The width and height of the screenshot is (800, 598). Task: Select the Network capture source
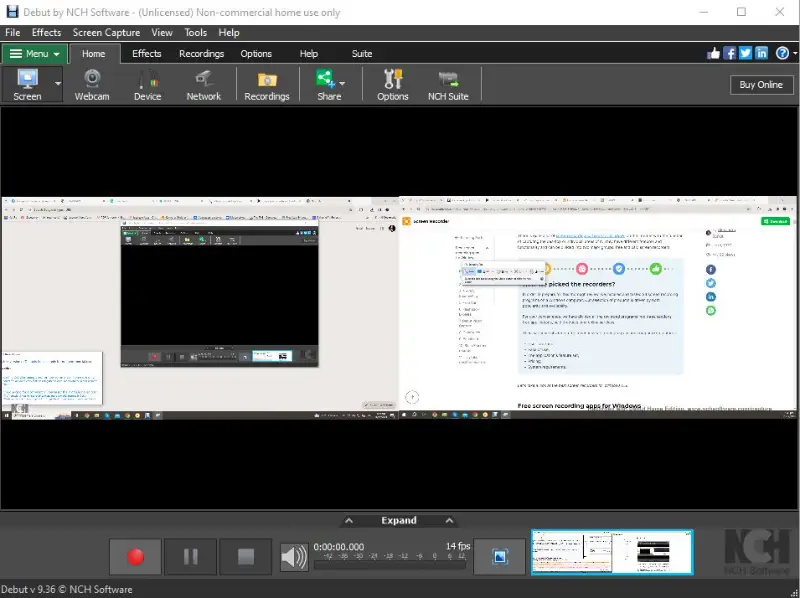(x=204, y=85)
